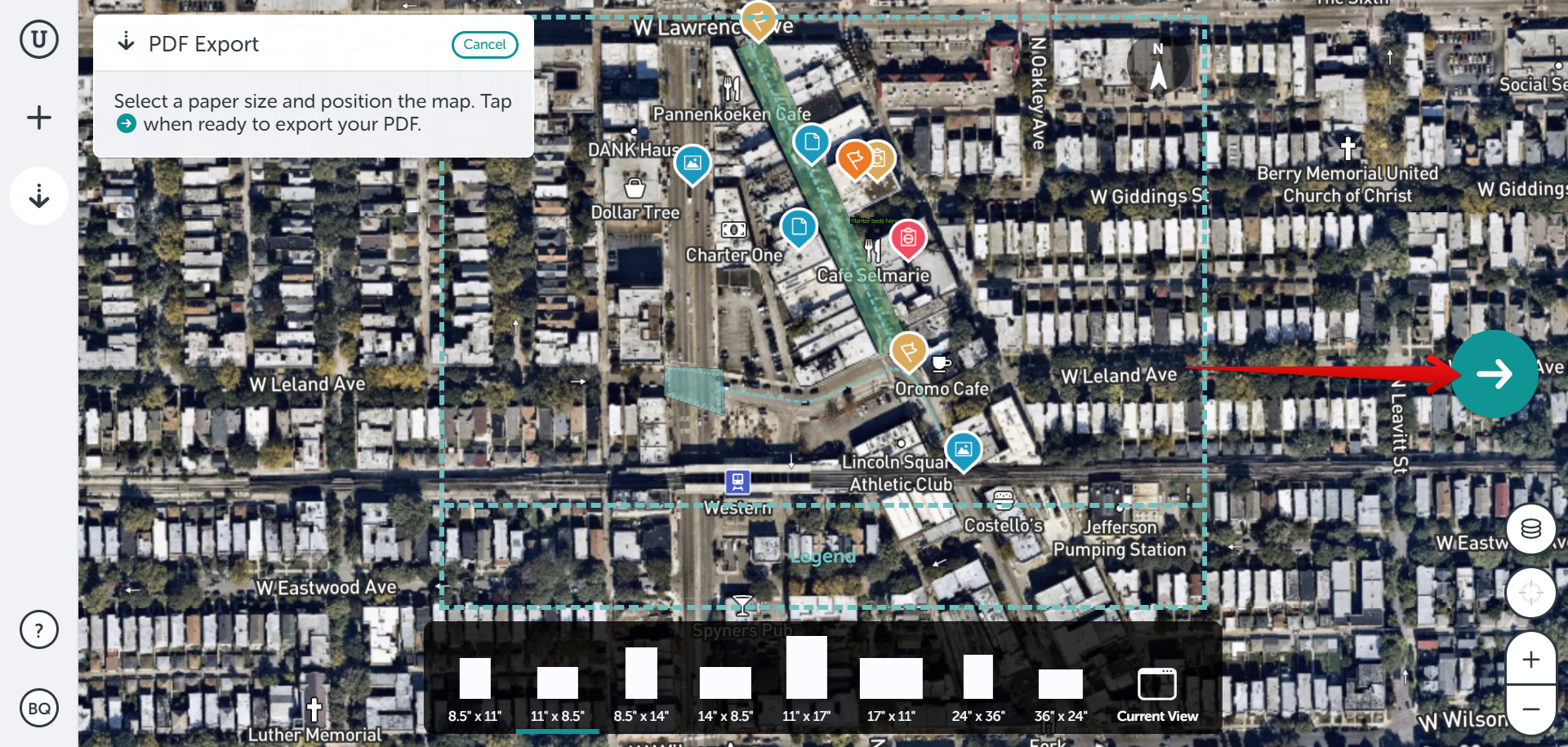Select 24" x 36" paper size

point(978,687)
